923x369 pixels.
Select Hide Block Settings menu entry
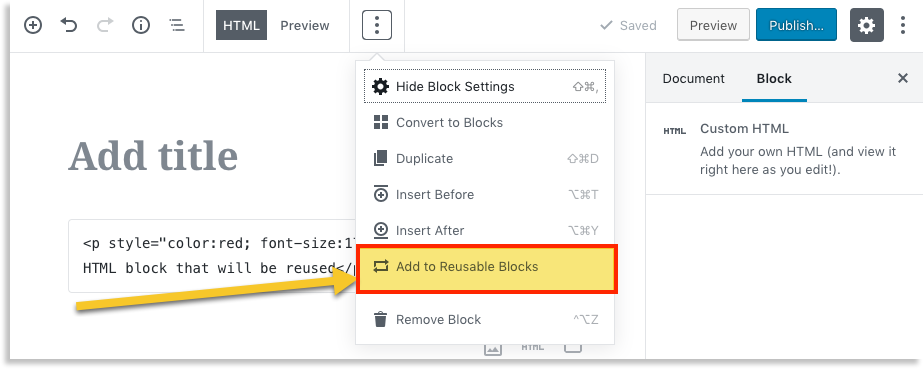coord(485,87)
